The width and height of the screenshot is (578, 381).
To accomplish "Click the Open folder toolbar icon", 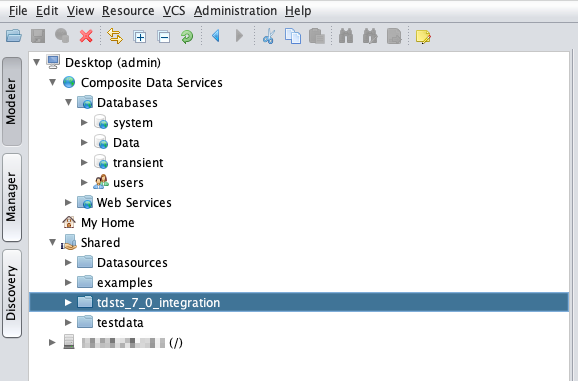I will (14, 36).
